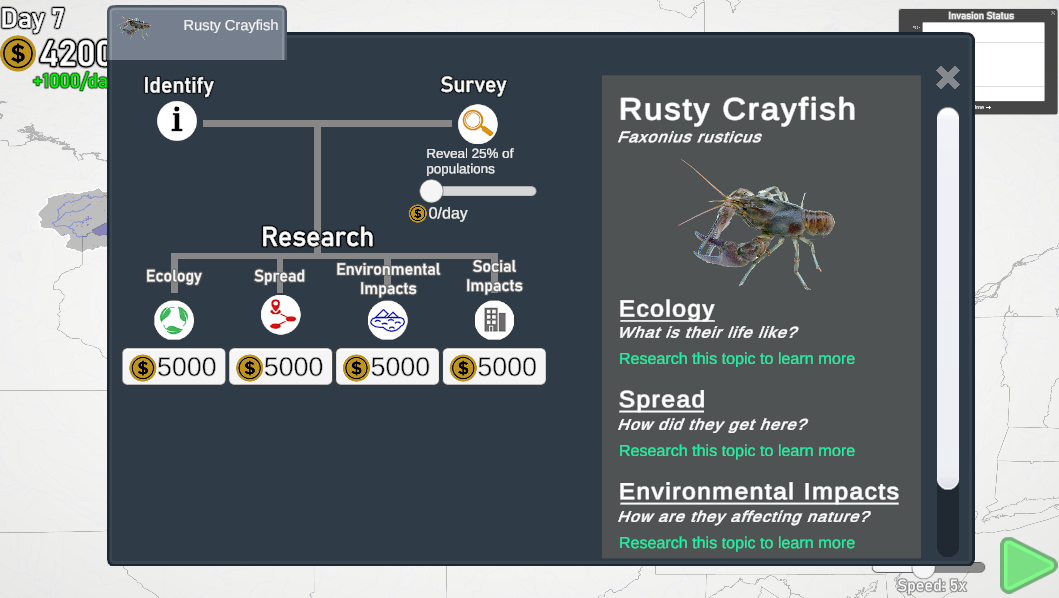
Task: Click the Rusty Crayfish photo
Action: pyautogui.click(x=756, y=224)
